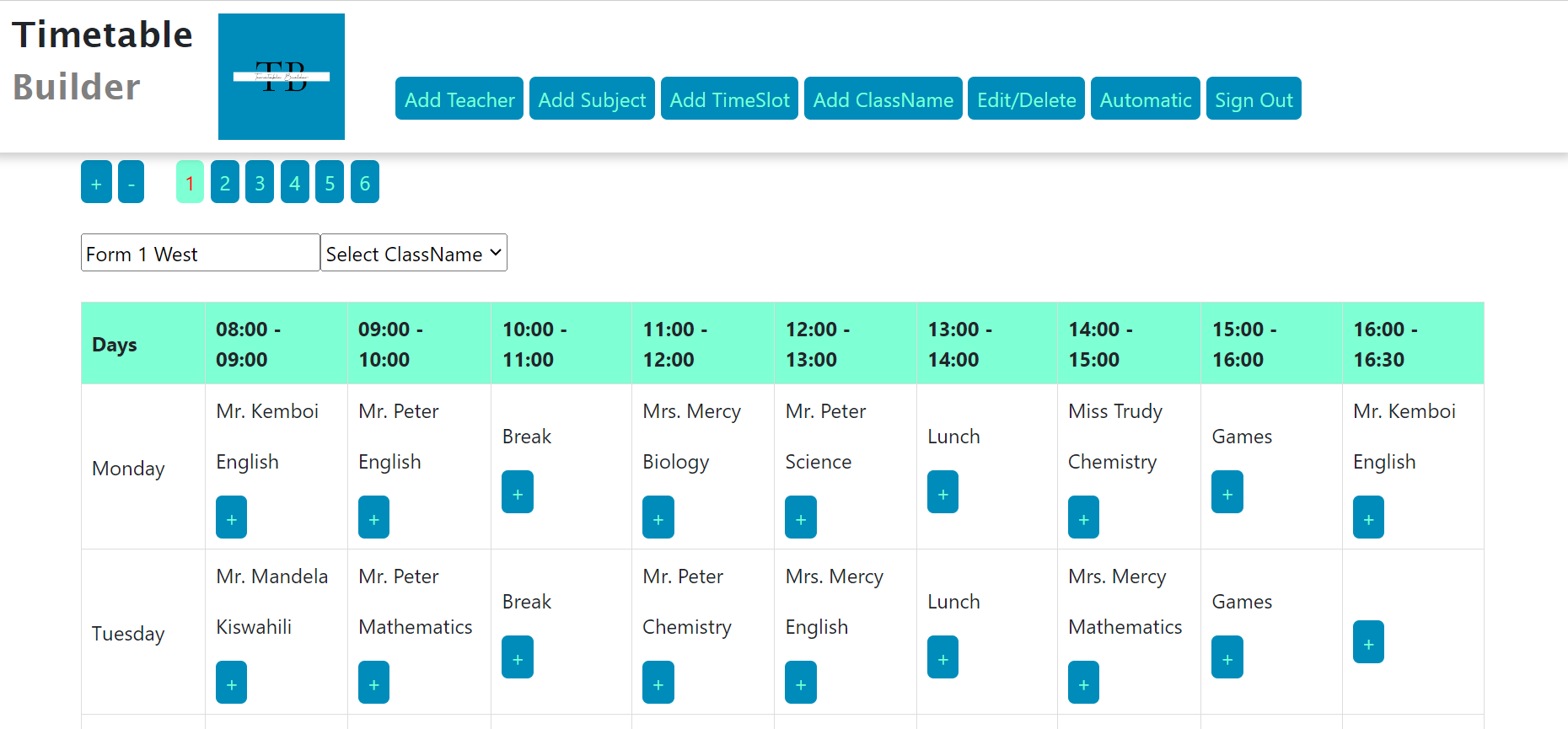Image resolution: width=1568 pixels, height=729 pixels.
Task: Add entry under Monday Mr. Kemboi 08:00 English
Action: click(231, 517)
